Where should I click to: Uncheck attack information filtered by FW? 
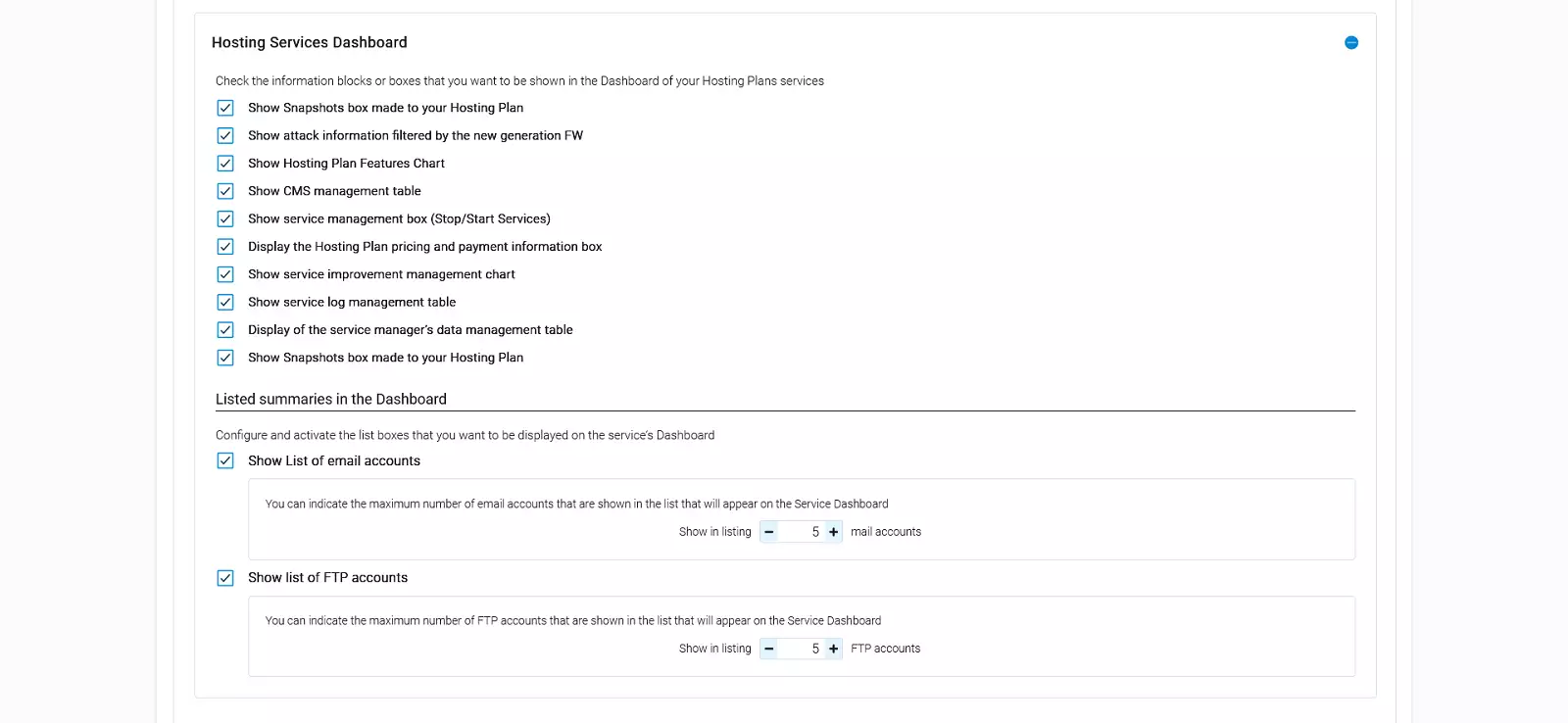tap(225, 136)
